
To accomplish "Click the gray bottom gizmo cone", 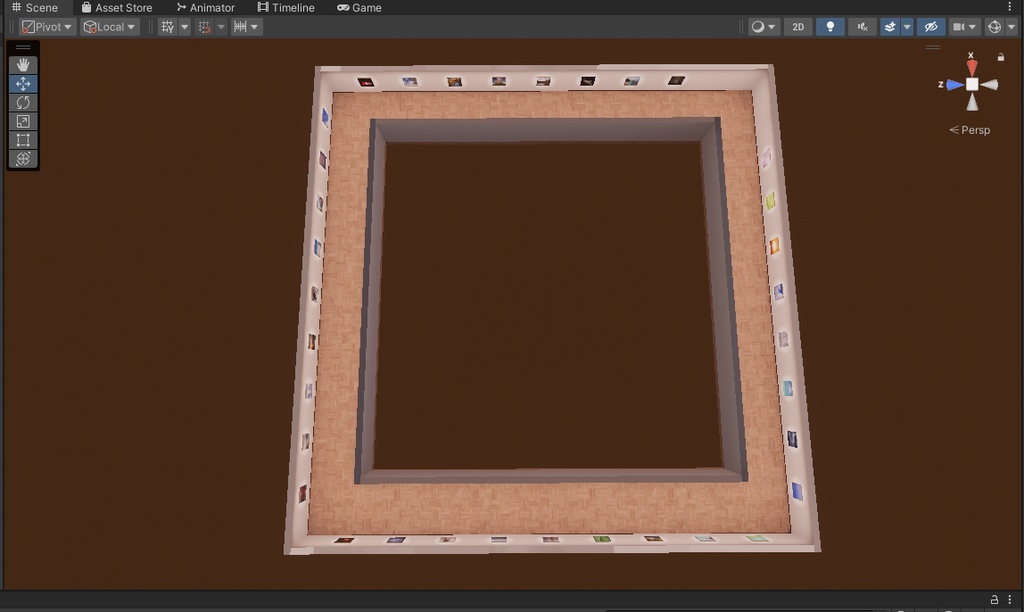I will 972,101.
